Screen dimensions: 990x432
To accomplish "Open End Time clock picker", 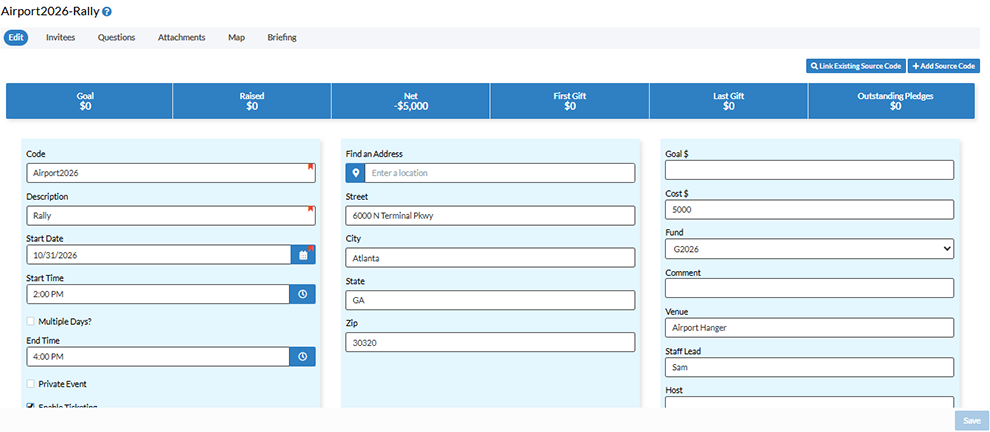I will click(302, 357).
